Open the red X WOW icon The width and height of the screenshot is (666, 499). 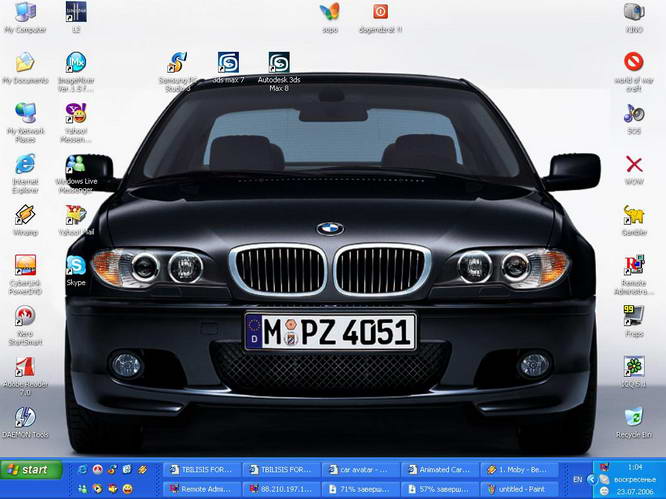634,169
